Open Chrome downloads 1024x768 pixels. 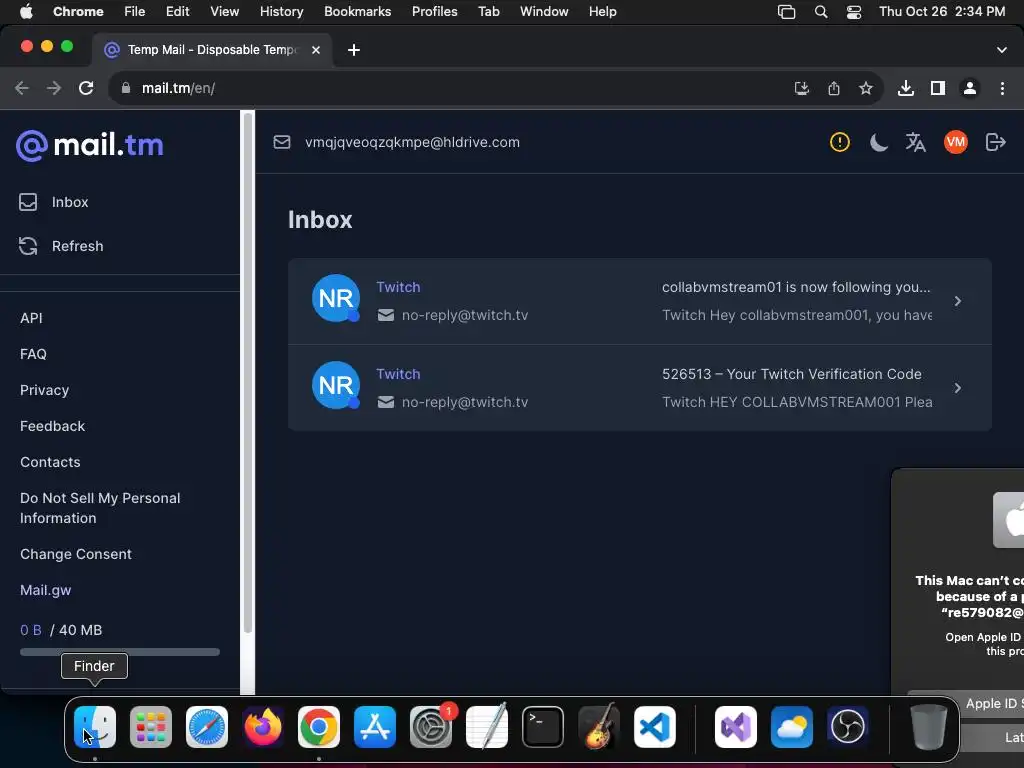(x=905, y=88)
